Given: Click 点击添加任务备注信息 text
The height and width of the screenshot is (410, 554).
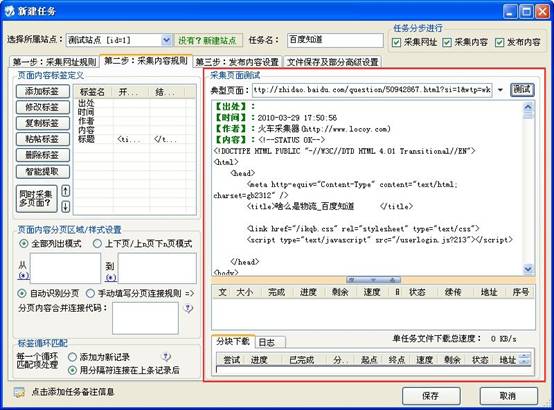Looking at the screenshot, I should click(x=73, y=392).
